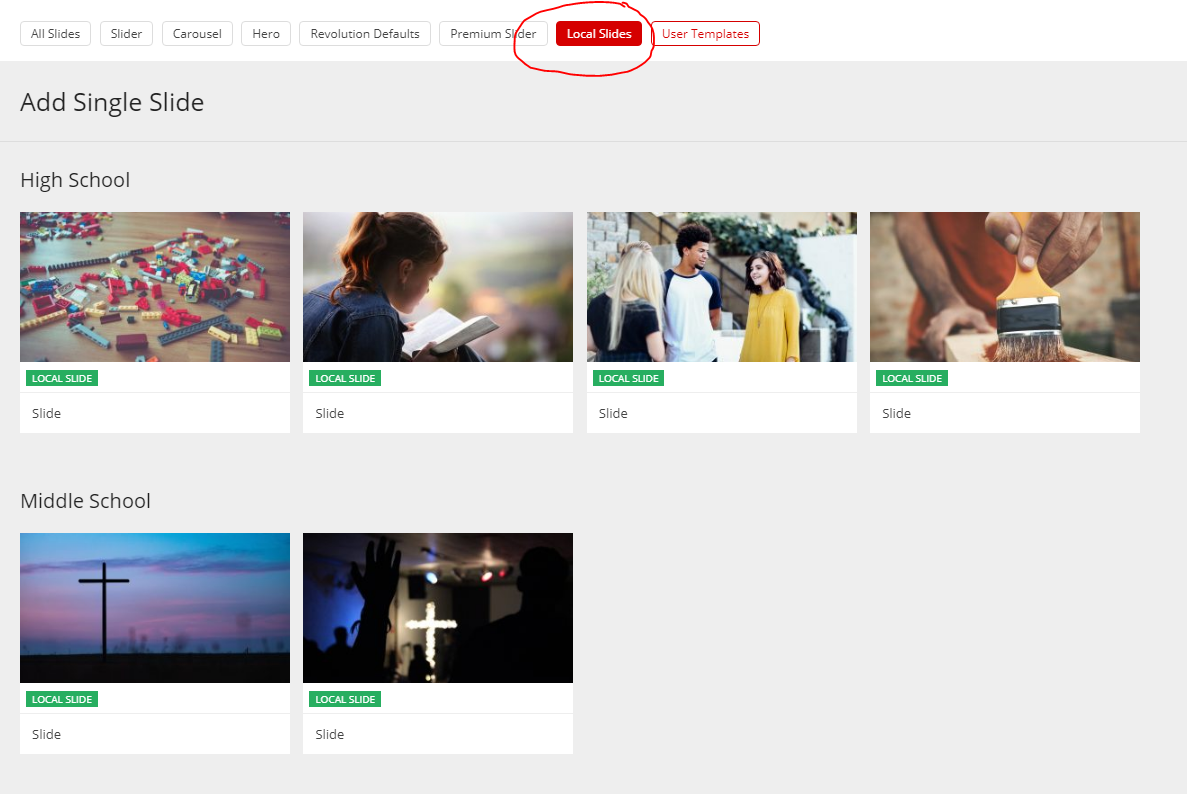The image size is (1187, 794).
Task: Show Hero slide templates
Action: click(266, 34)
